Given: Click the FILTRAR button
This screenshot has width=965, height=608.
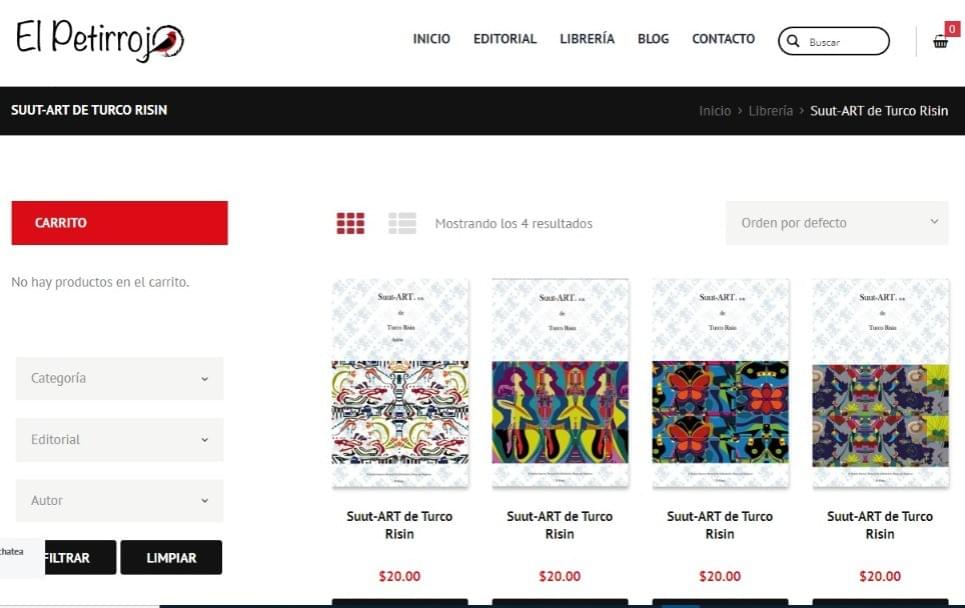Looking at the screenshot, I should (x=66, y=558).
